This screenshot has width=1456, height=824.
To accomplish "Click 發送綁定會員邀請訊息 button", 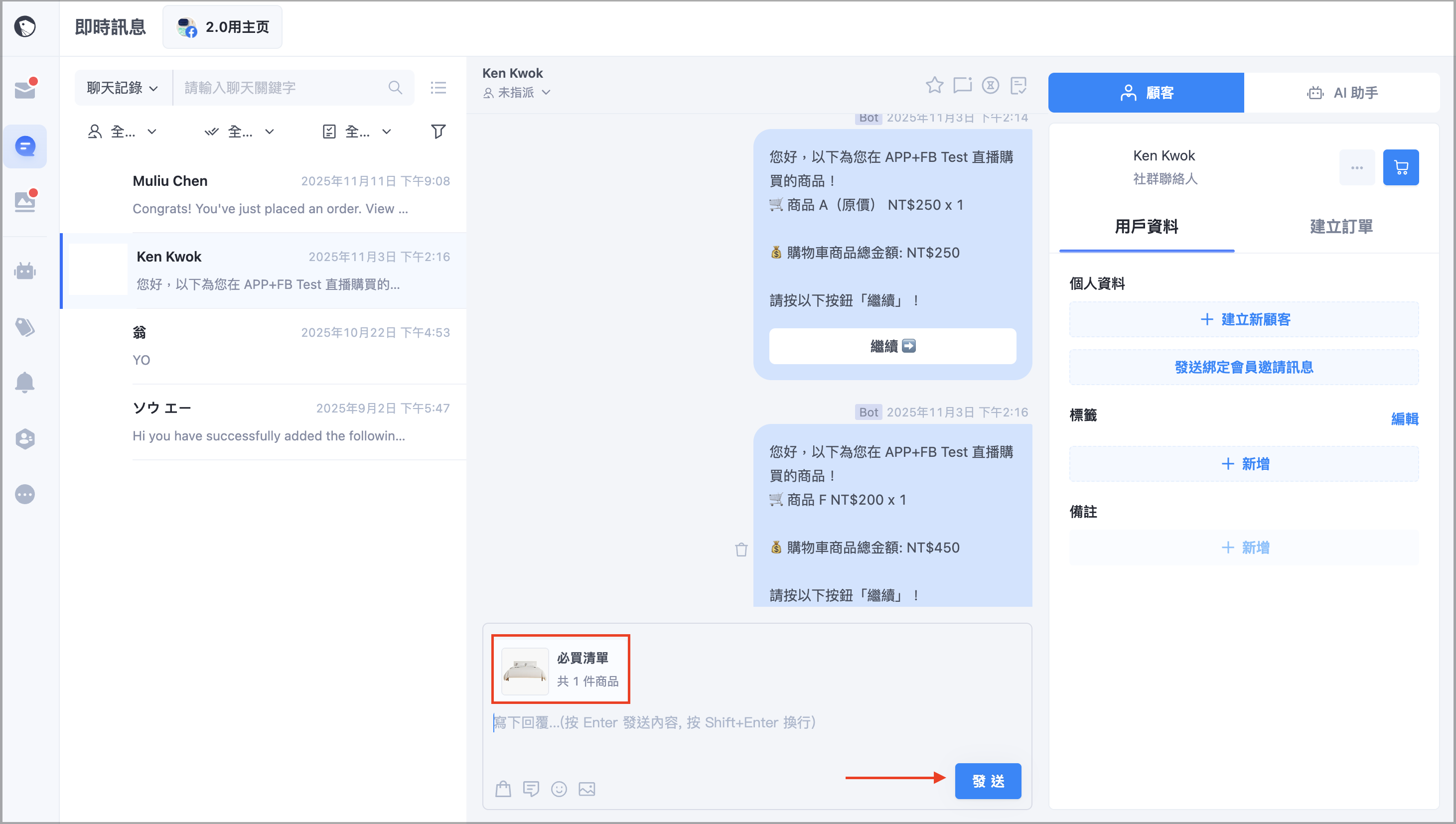I will click(x=1244, y=367).
